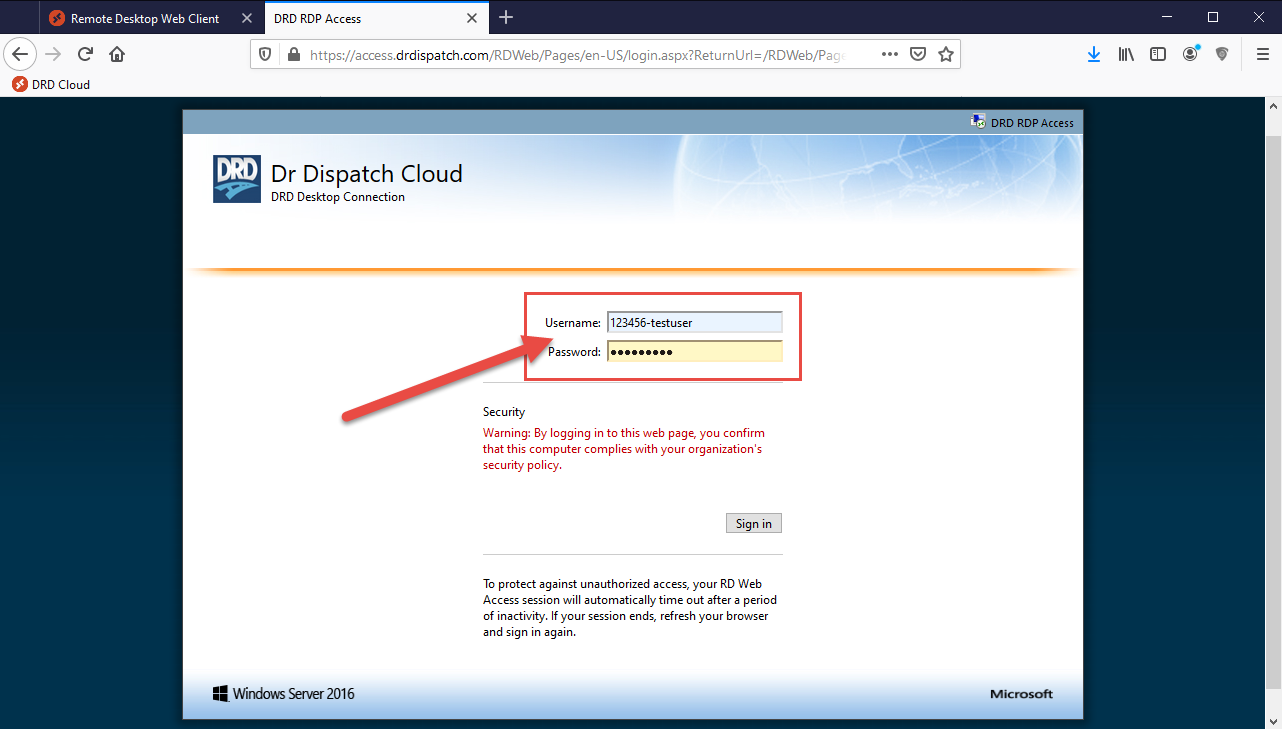Viewport: 1282px width, 729px height.
Task: Open the browser home page
Action: tap(117, 54)
